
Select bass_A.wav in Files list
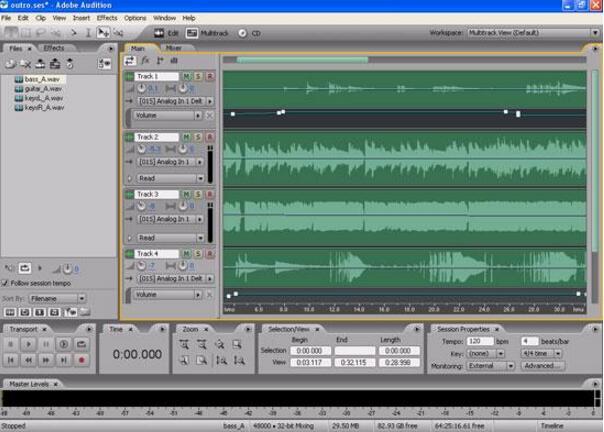pos(42,79)
